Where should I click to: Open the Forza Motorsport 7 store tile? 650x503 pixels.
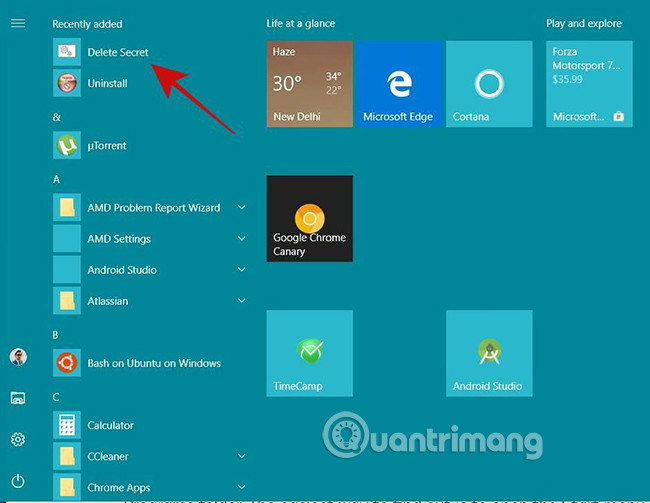(589, 84)
